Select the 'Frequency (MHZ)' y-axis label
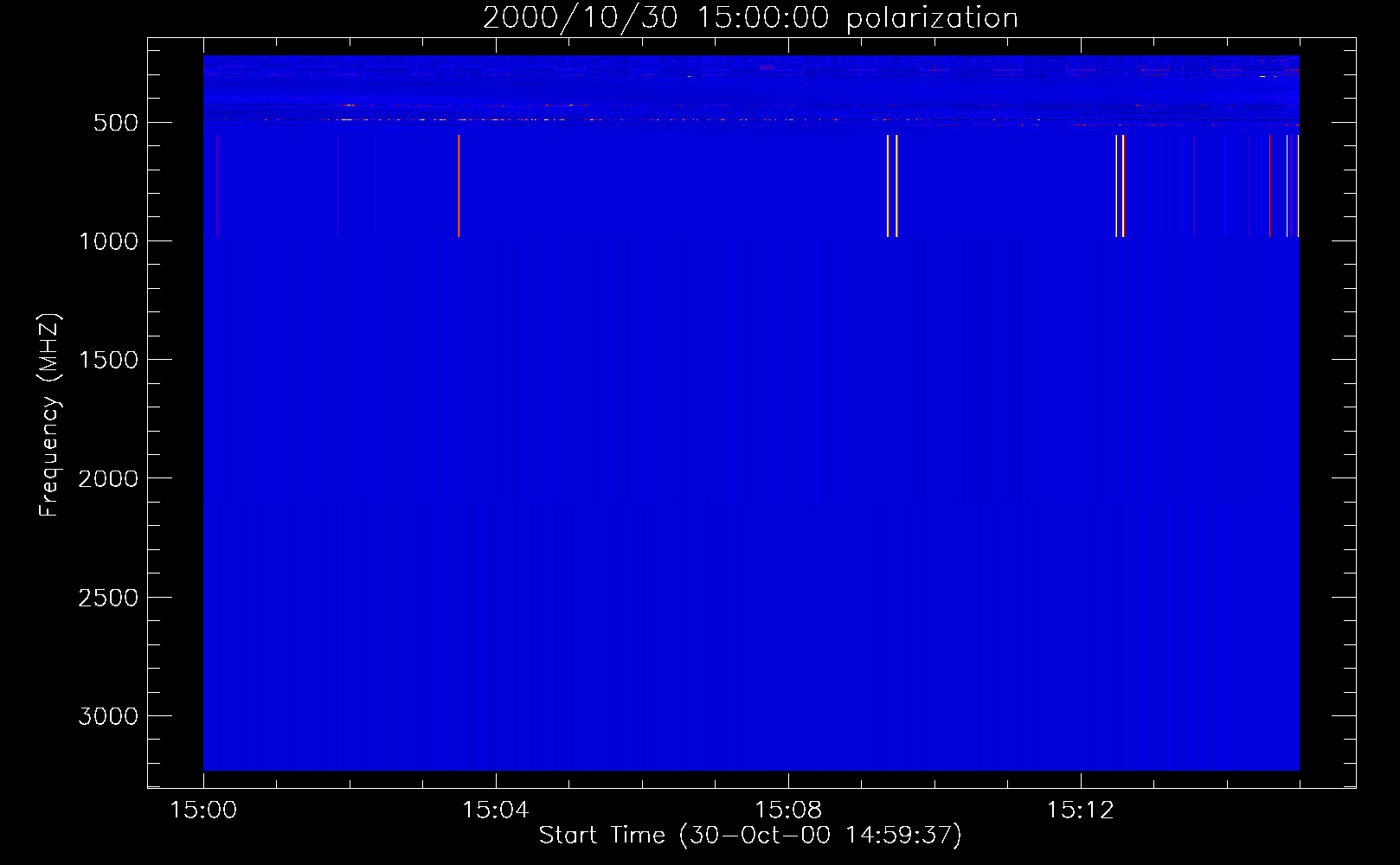This screenshot has height=865, width=1400. click(49, 415)
